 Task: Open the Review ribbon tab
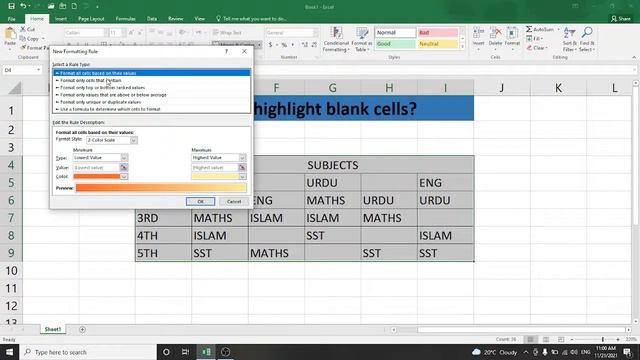click(176, 19)
